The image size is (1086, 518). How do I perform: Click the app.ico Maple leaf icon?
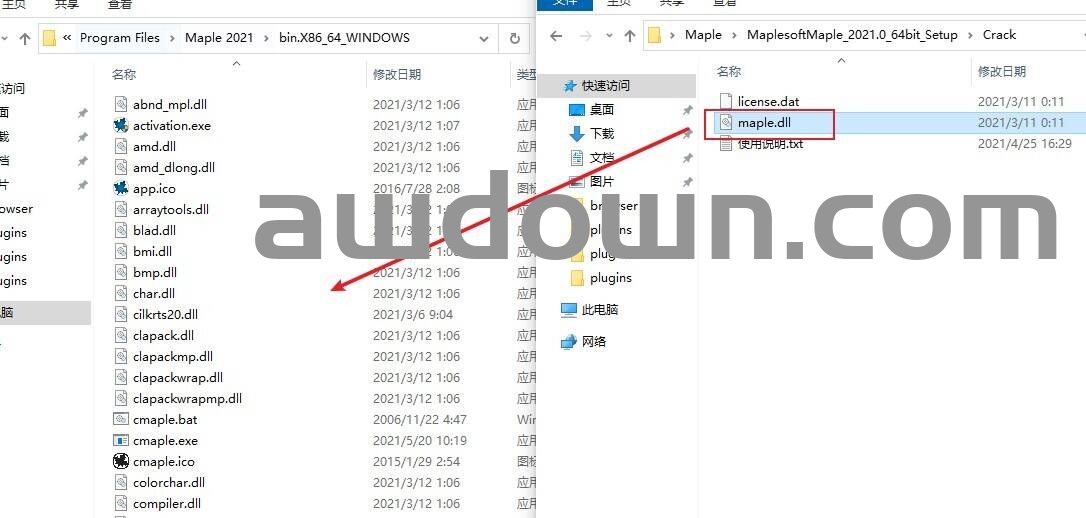tap(121, 189)
